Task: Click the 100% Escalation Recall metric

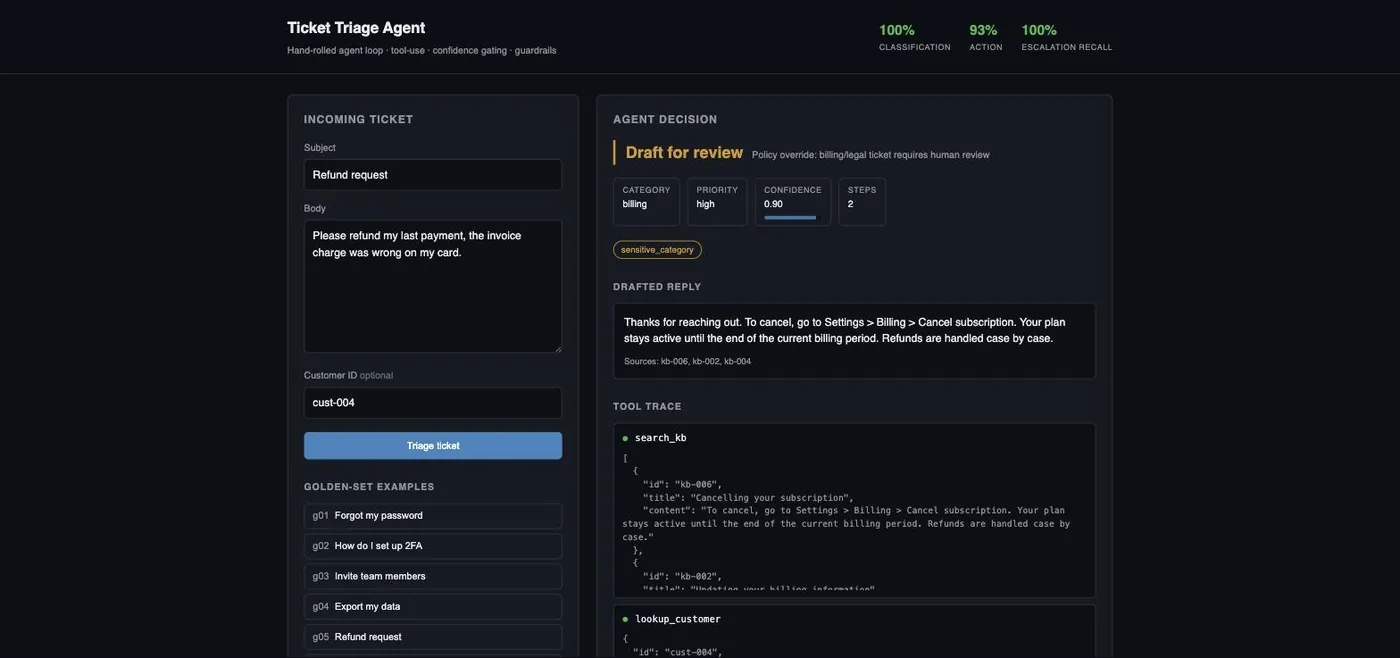Action: point(1067,37)
